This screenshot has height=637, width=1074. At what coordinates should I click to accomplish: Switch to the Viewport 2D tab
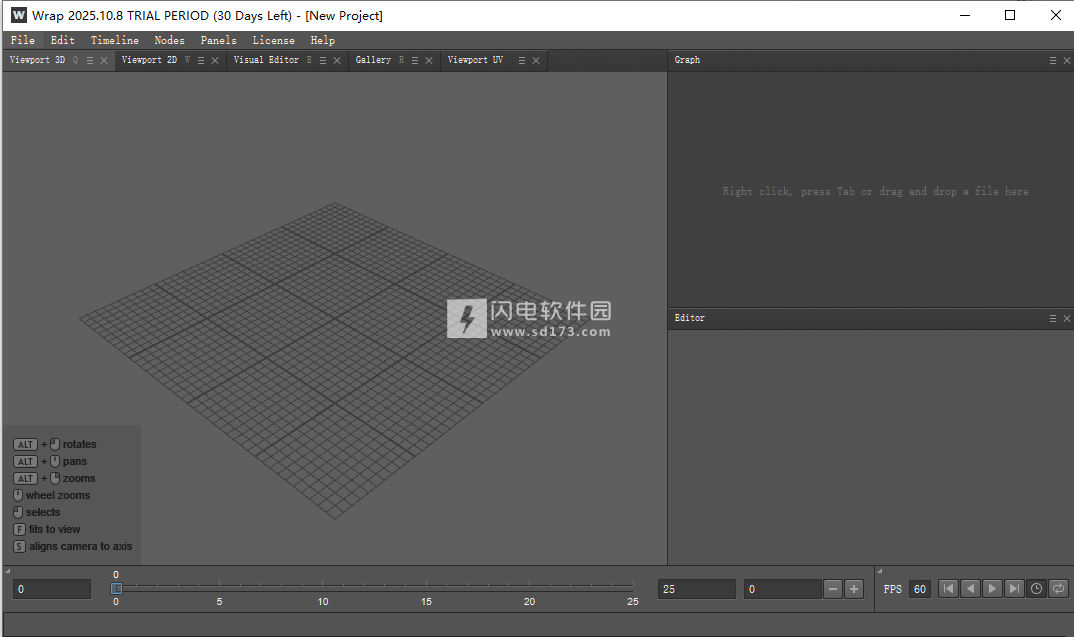[149, 60]
